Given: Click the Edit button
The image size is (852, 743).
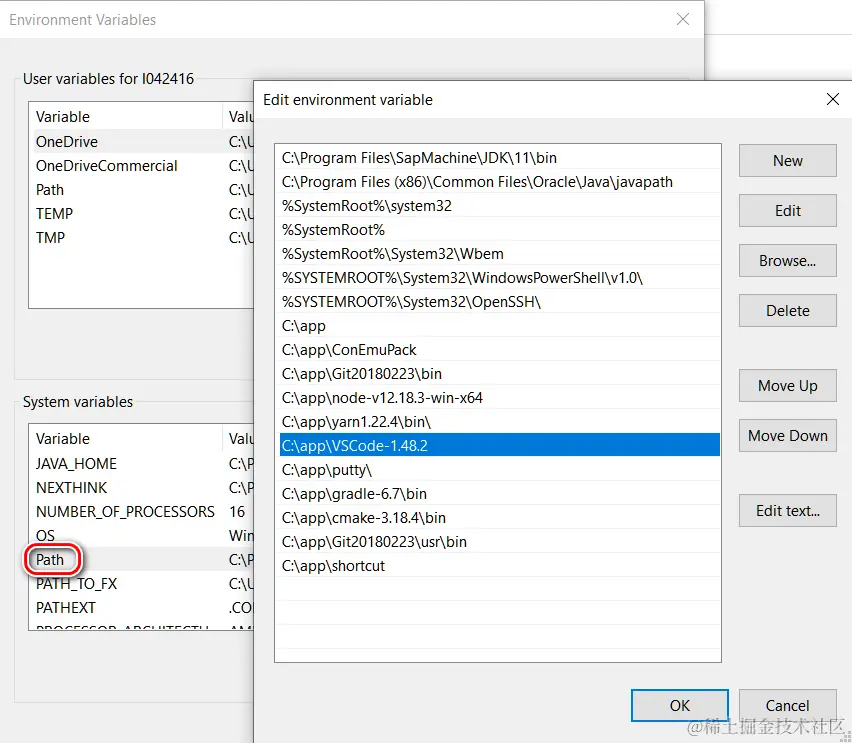Looking at the screenshot, I should pos(787,210).
